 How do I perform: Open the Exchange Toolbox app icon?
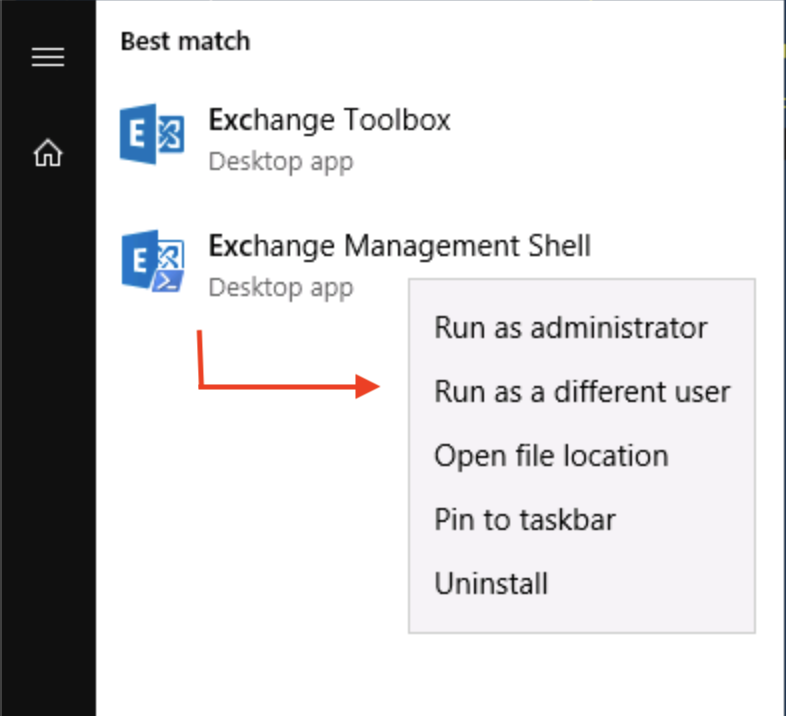pyautogui.click(x=152, y=134)
